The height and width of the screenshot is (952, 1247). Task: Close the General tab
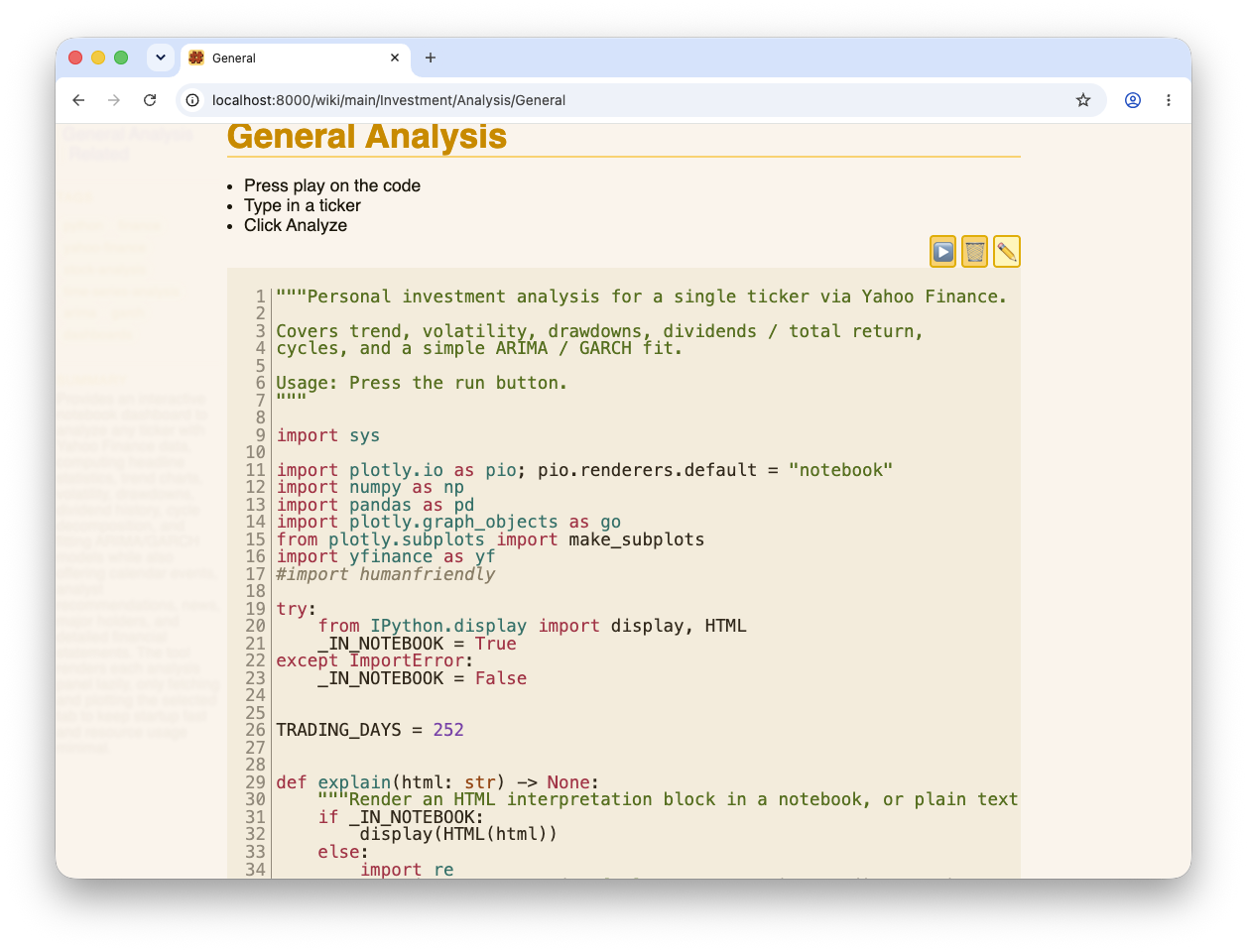tap(395, 58)
